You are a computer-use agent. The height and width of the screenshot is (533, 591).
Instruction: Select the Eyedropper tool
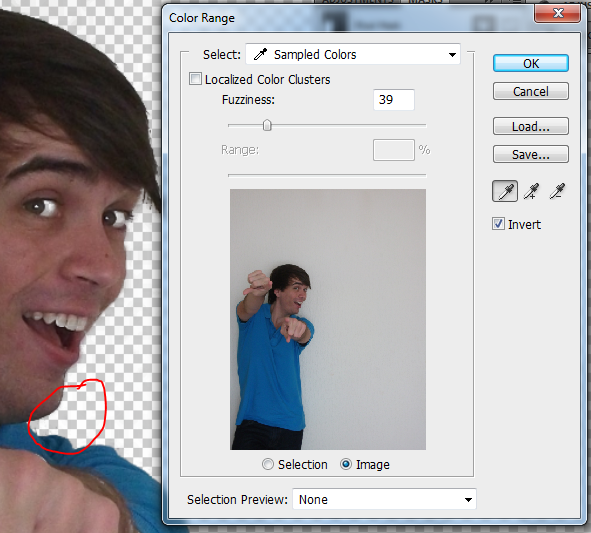pos(505,191)
